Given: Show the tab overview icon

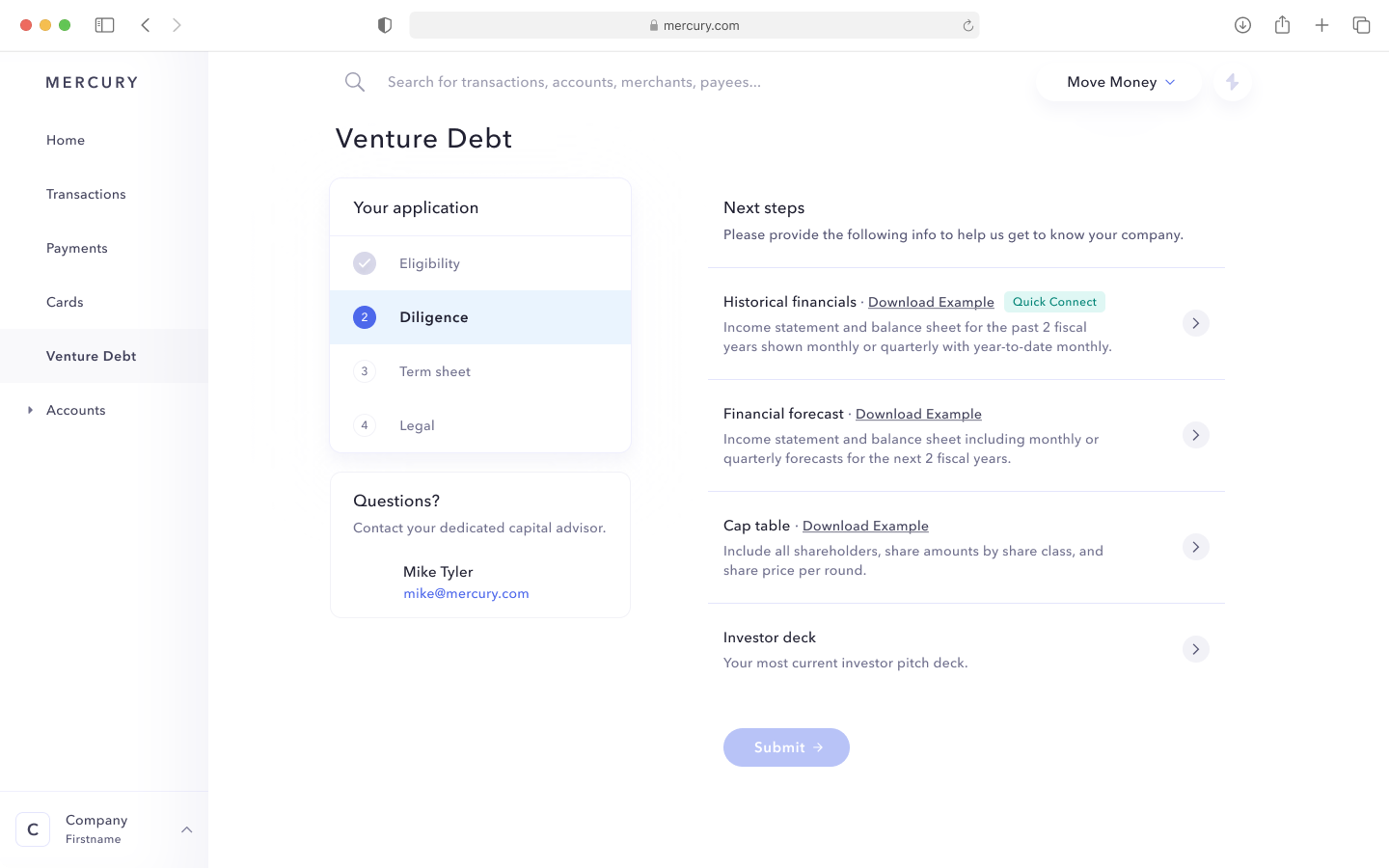Looking at the screenshot, I should [x=1361, y=25].
